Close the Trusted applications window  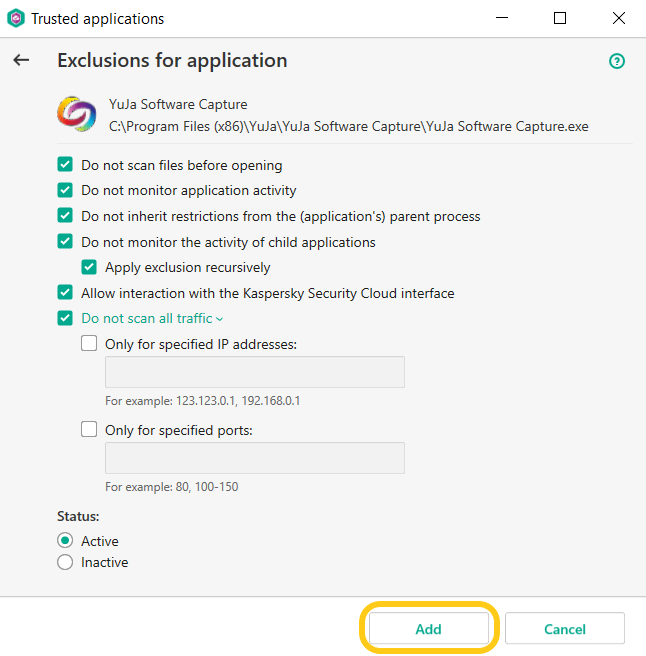(x=619, y=18)
